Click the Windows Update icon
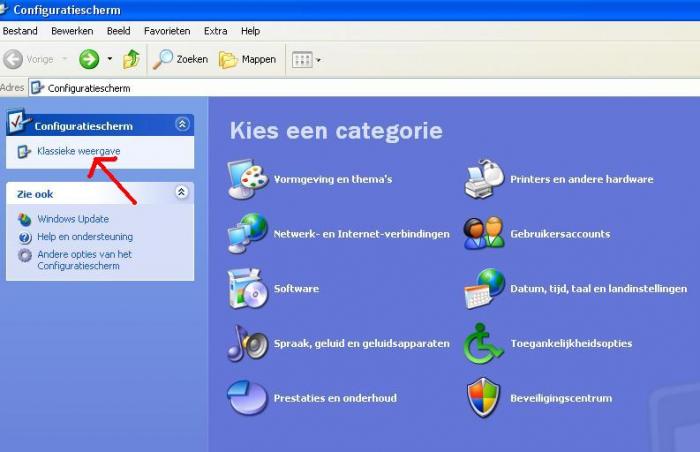700x452 pixels. pyautogui.click(x=25, y=219)
